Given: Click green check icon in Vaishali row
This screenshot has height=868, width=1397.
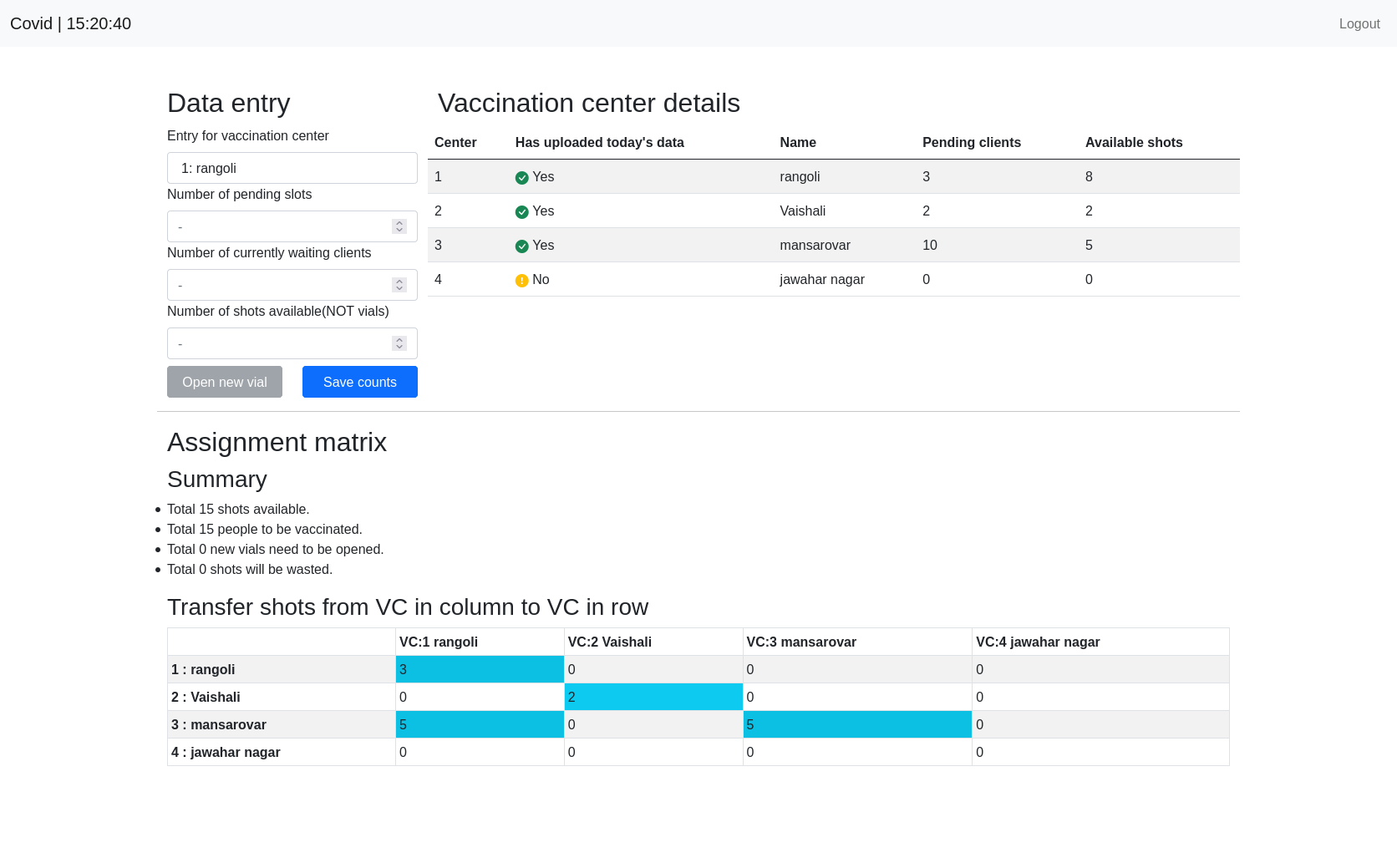Looking at the screenshot, I should click(x=521, y=211).
